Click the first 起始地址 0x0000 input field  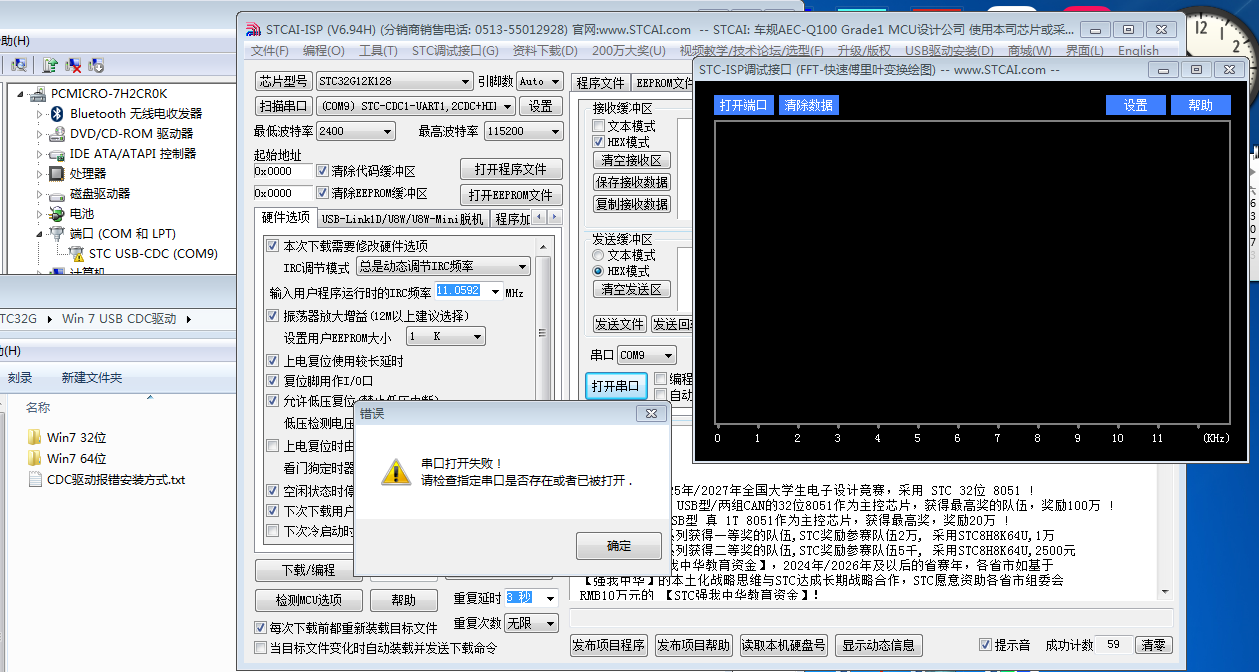(283, 171)
